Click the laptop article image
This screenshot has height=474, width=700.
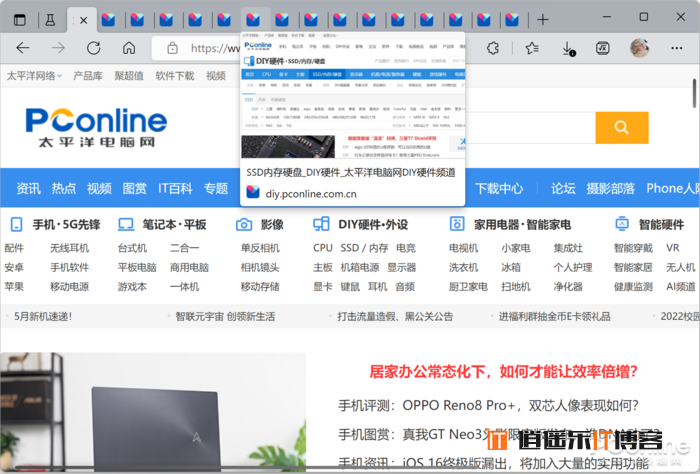[x=153, y=412]
